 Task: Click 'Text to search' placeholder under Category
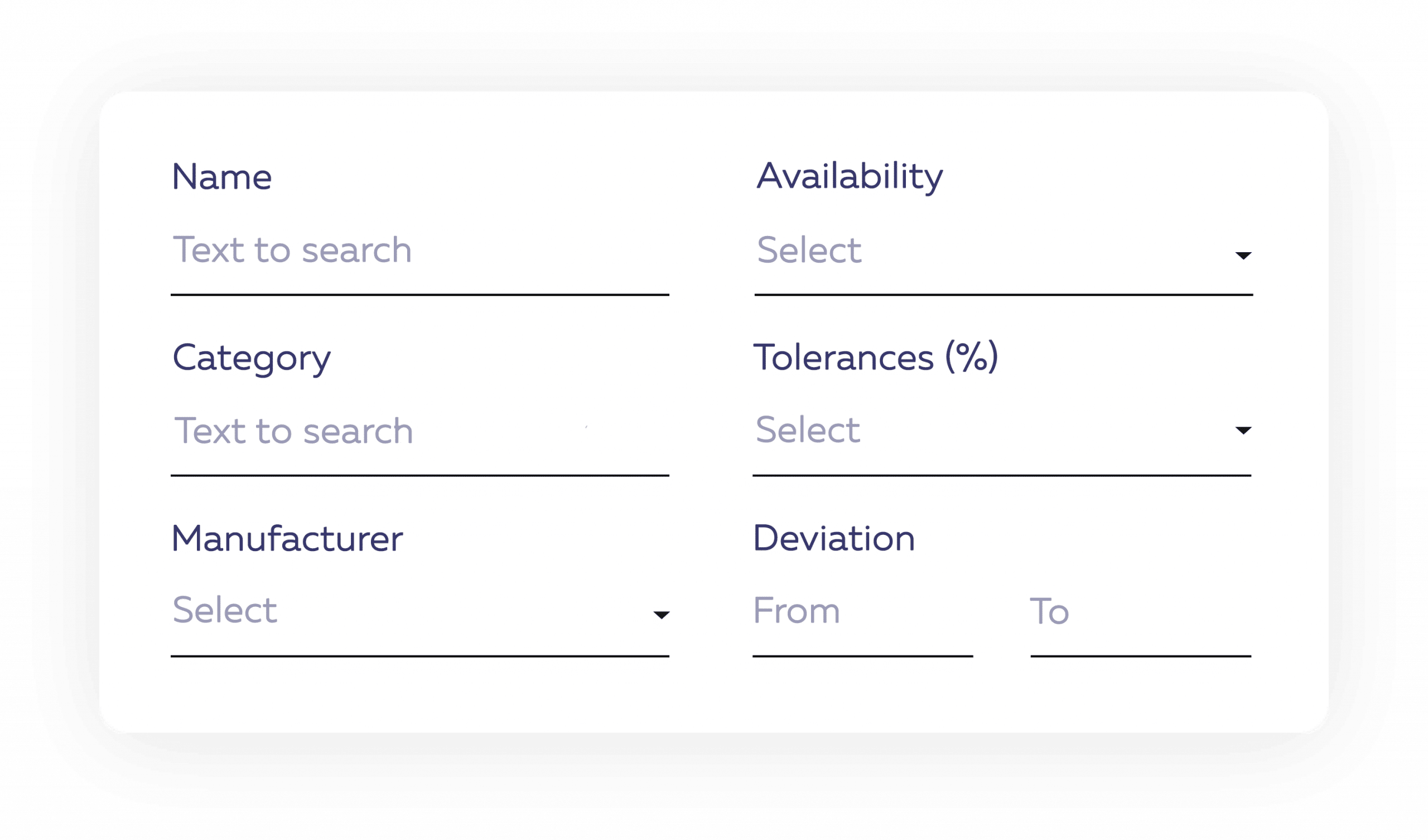pos(293,431)
